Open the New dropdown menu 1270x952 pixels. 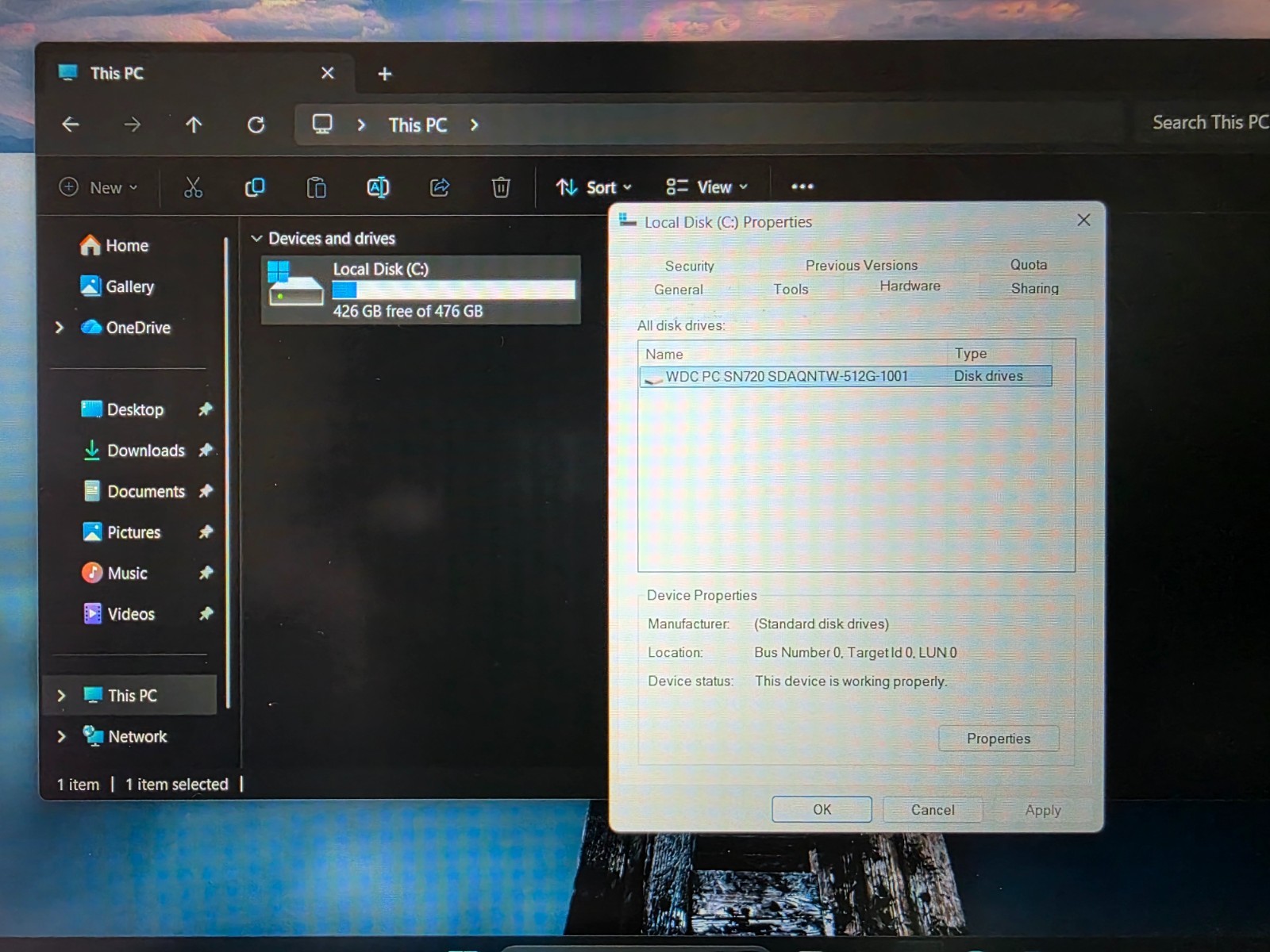point(99,188)
